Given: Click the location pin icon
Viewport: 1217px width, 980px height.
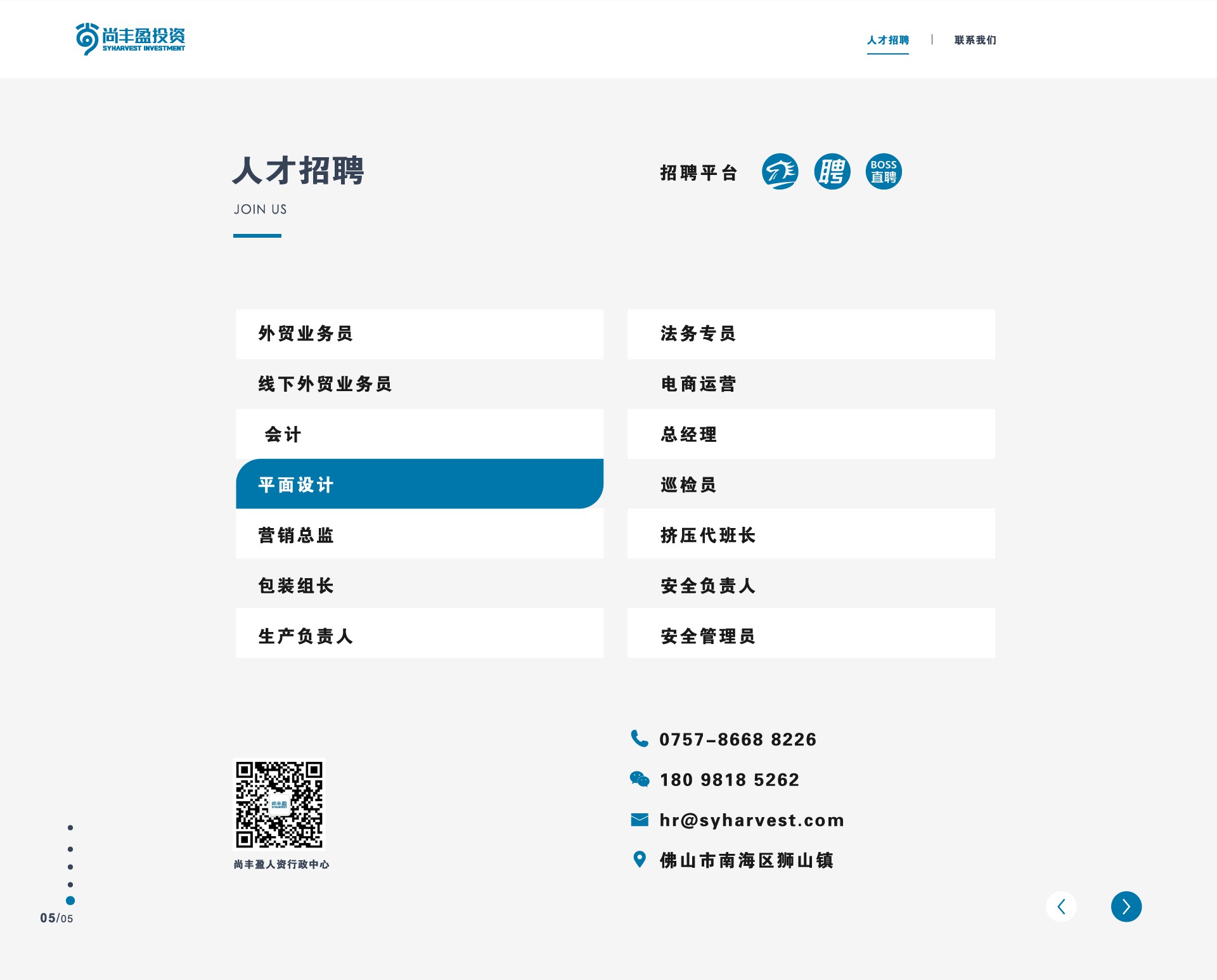Looking at the screenshot, I should click(639, 860).
